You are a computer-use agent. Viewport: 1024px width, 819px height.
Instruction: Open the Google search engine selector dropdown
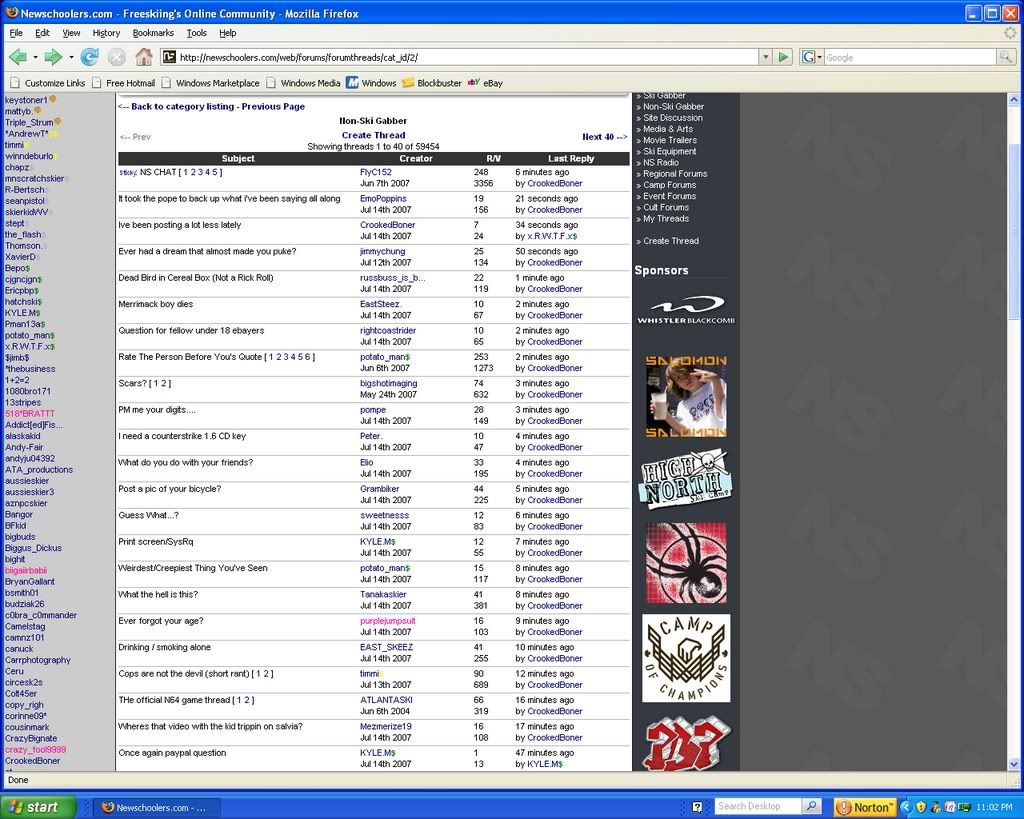click(x=811, y=57)
